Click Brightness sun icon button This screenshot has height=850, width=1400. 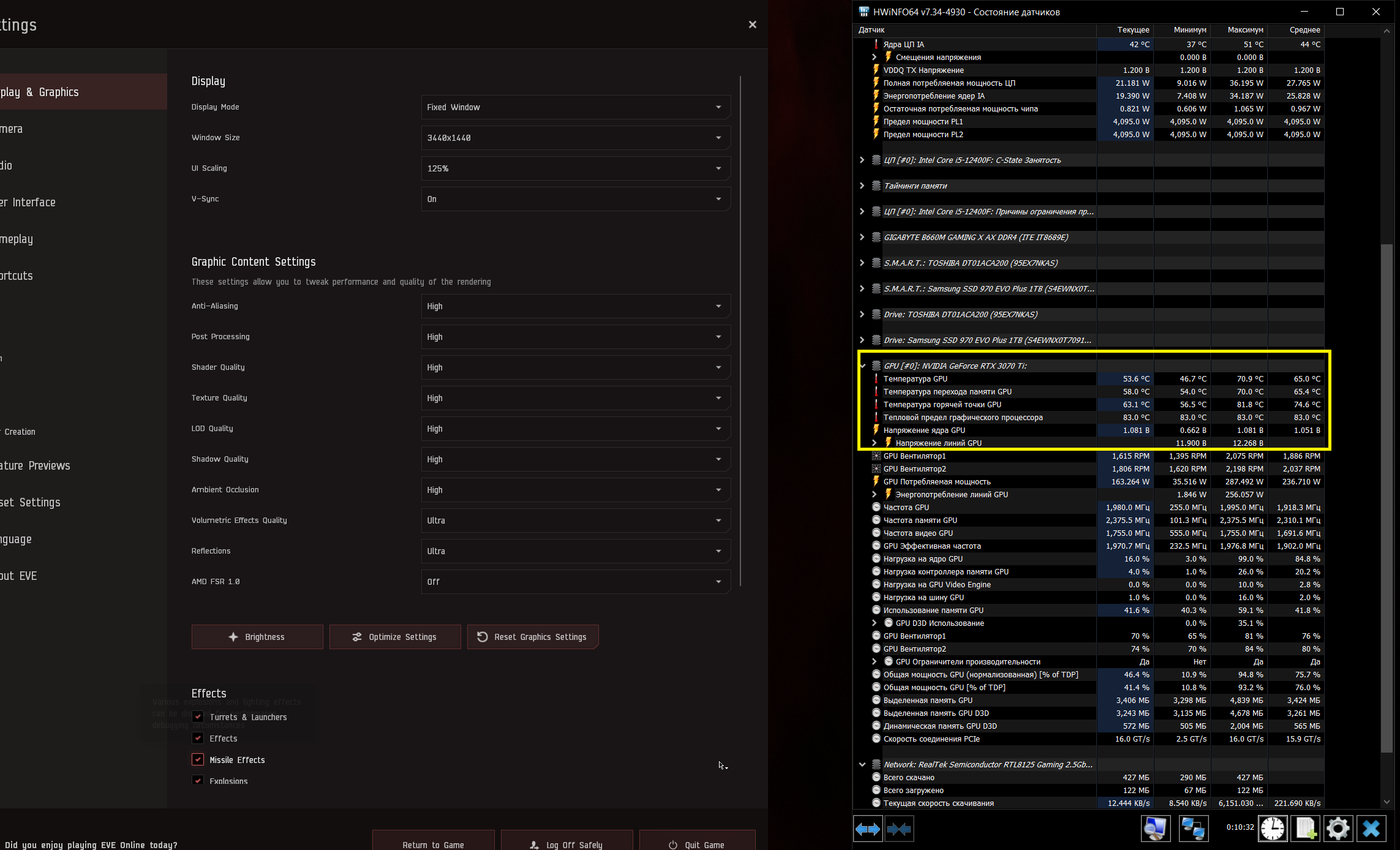[233, 637]
